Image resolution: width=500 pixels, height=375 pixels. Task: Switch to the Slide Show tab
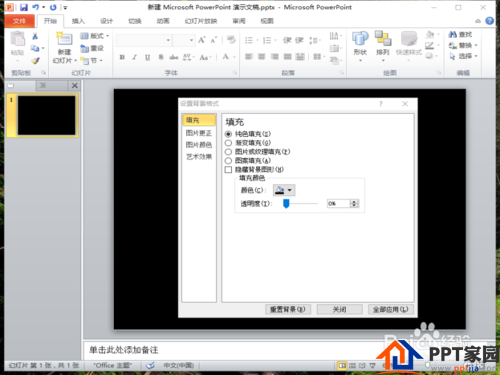click(x=201, y=21)
